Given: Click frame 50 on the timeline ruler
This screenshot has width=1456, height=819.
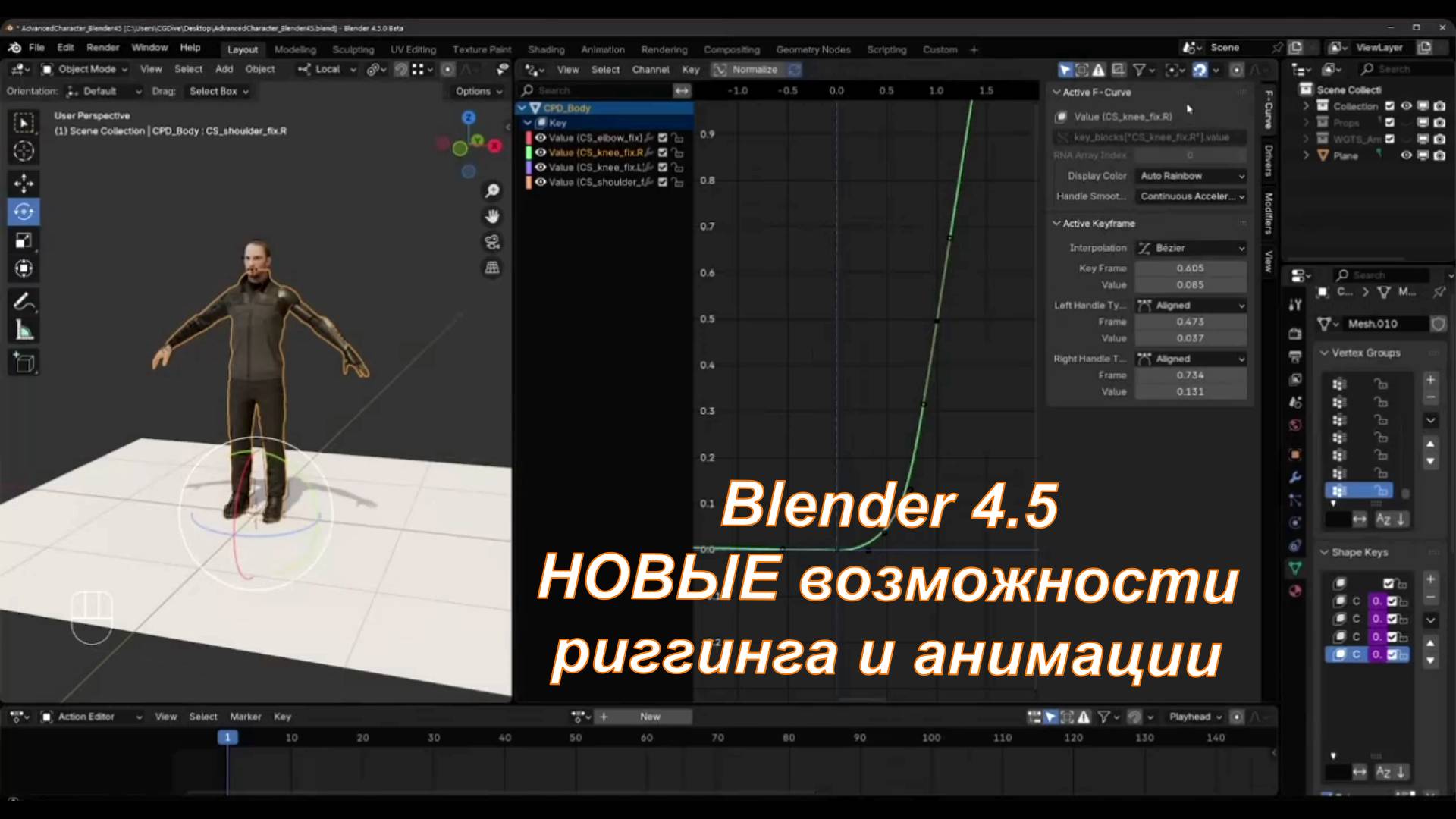Looking at the screenshot, I should pos(576,737).
